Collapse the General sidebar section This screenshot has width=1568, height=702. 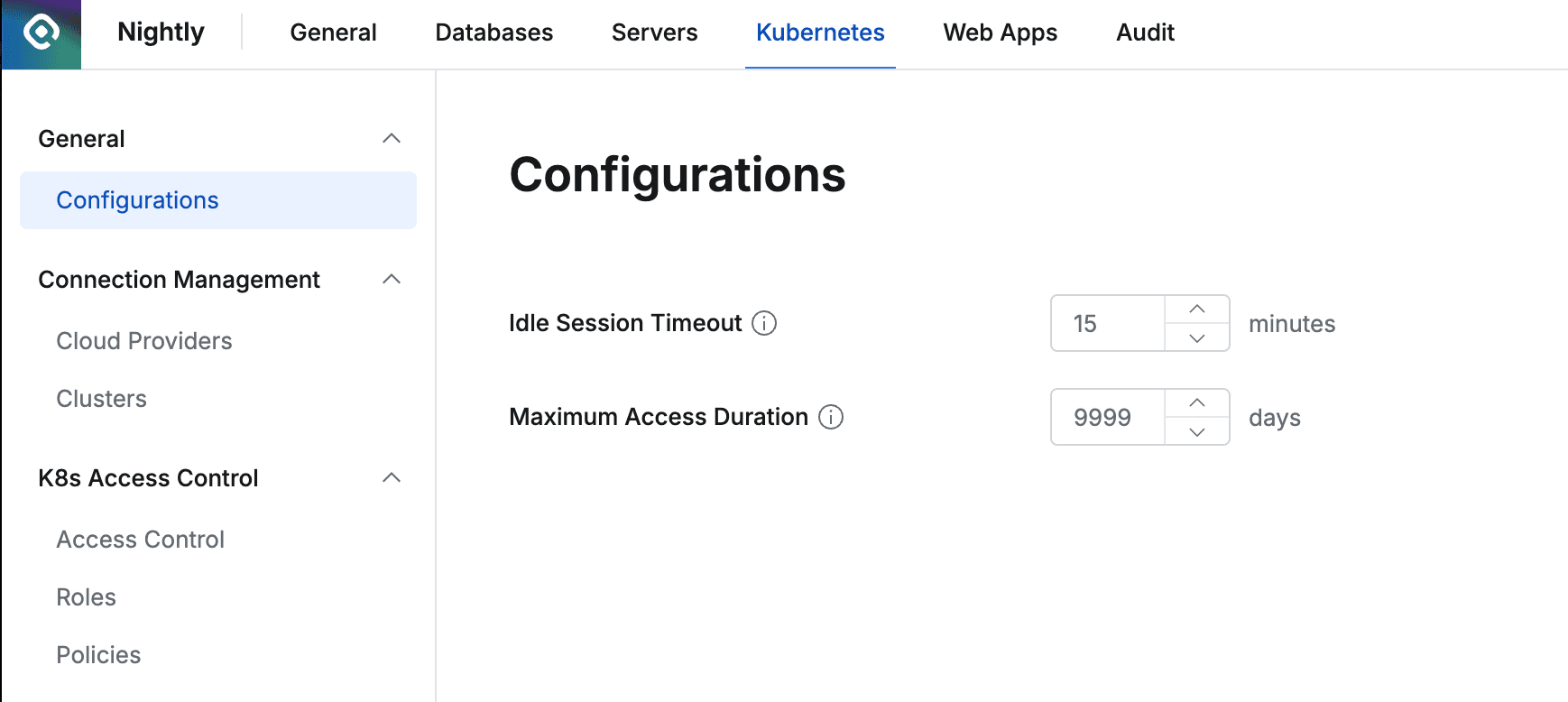pos(392,137)
